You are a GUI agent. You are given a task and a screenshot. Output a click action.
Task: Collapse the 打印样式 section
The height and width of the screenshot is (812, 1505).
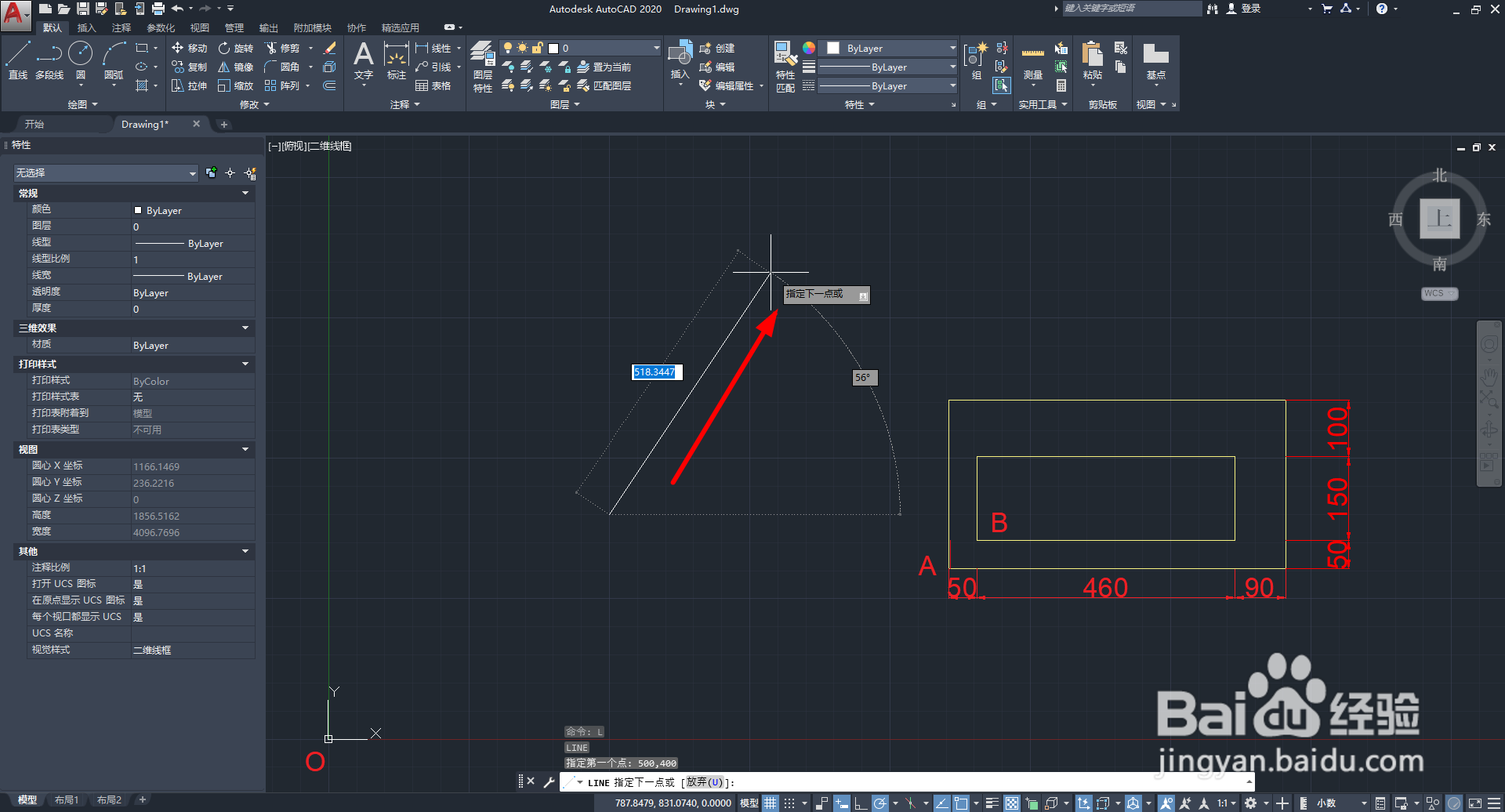245,364
